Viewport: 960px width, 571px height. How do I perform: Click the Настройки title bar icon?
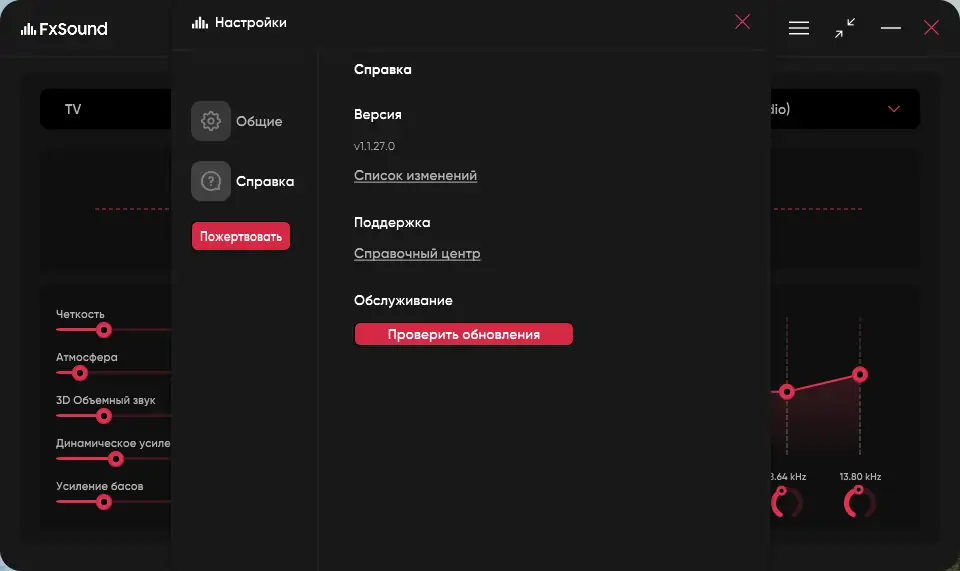tap(200, 23)
